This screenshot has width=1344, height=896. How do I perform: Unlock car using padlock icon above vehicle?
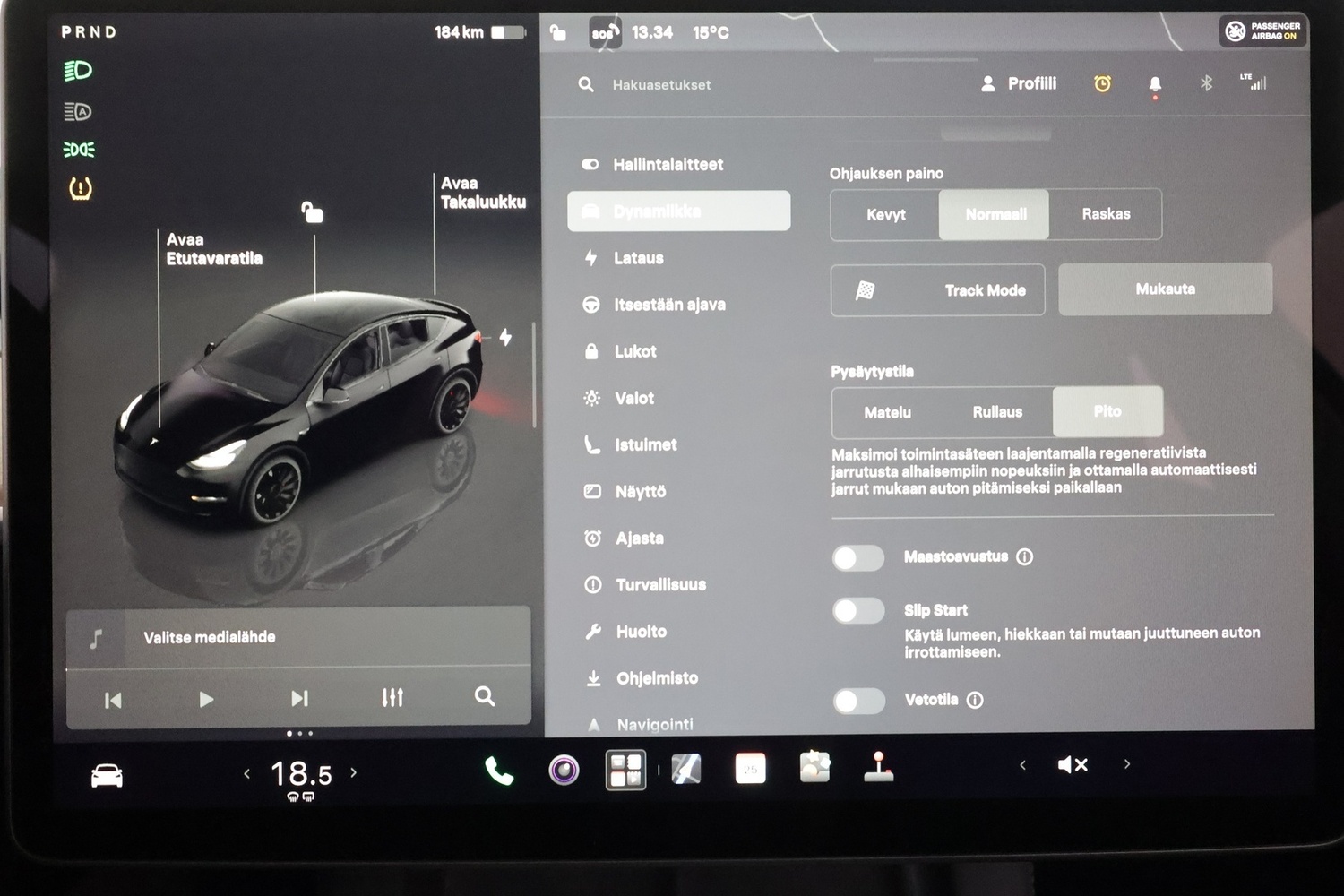312,212
